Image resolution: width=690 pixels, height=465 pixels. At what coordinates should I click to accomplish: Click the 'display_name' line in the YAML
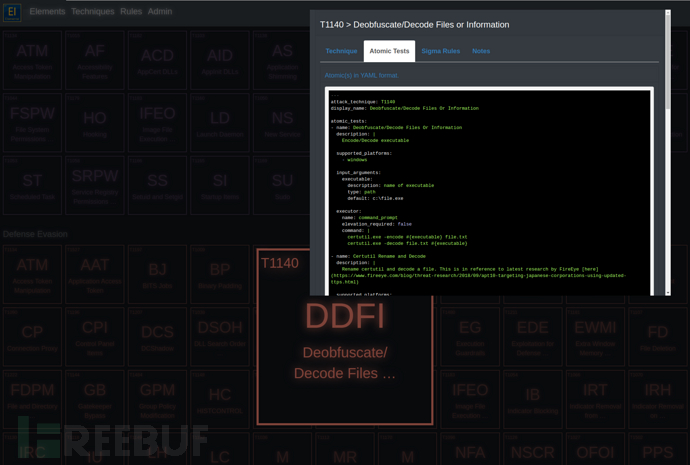(x=404, y=108)
